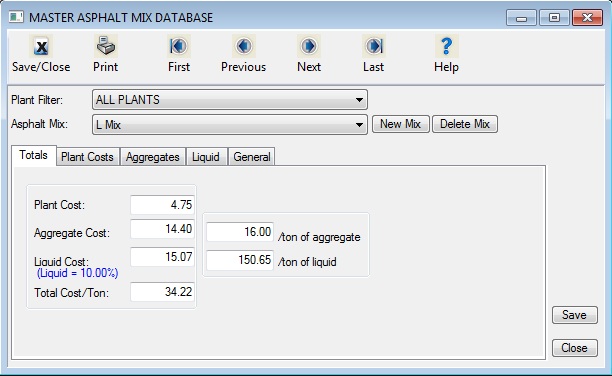
Task: Click the 150.65 per ton of liquid field
Action: tap(240, 260)
